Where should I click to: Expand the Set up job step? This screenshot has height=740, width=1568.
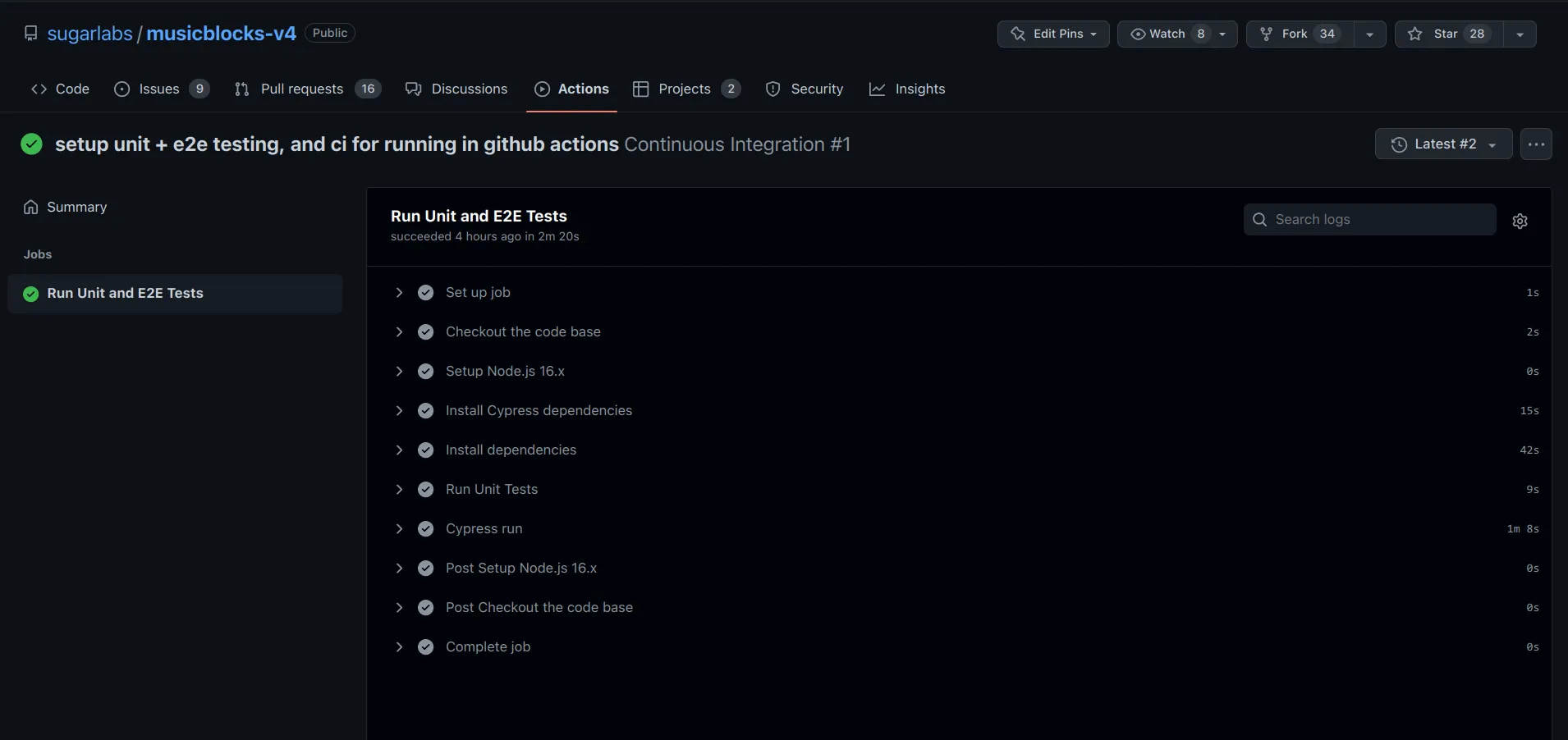pos(399,293)
